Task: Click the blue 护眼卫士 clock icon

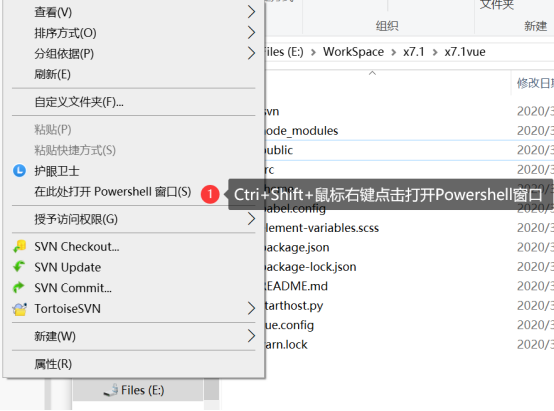Action: (x=19, y=171)
